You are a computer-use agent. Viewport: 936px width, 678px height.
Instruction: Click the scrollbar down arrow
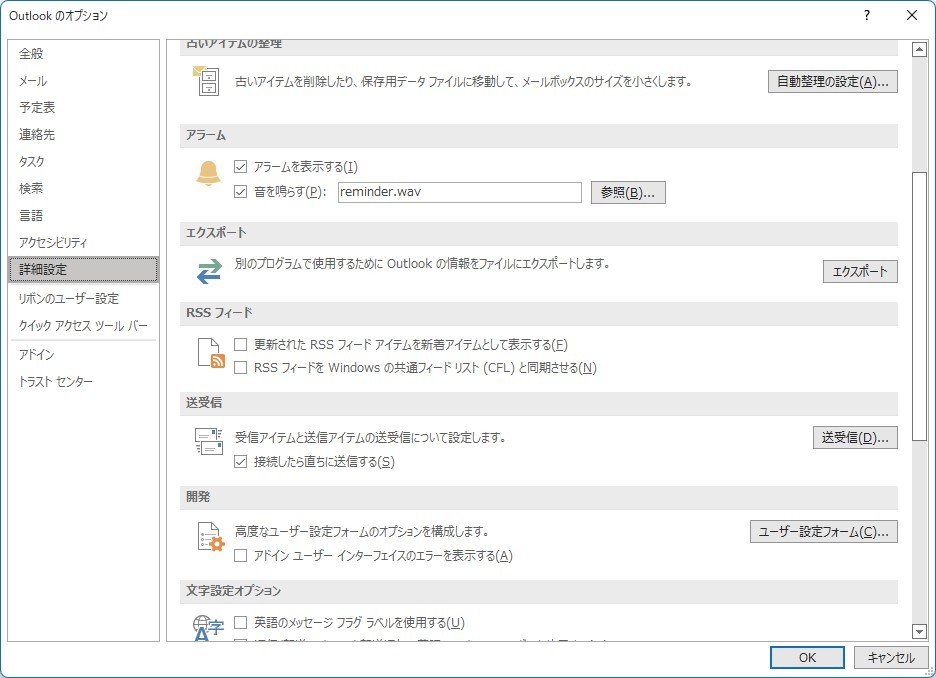(919, 631)
